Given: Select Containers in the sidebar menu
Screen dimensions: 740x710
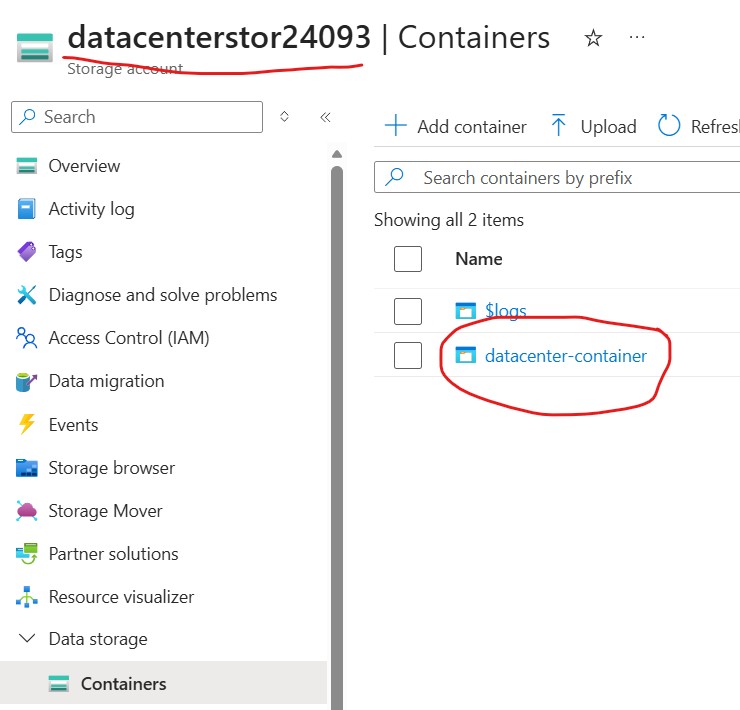Looking at the screenshot, I should [123, 684].
